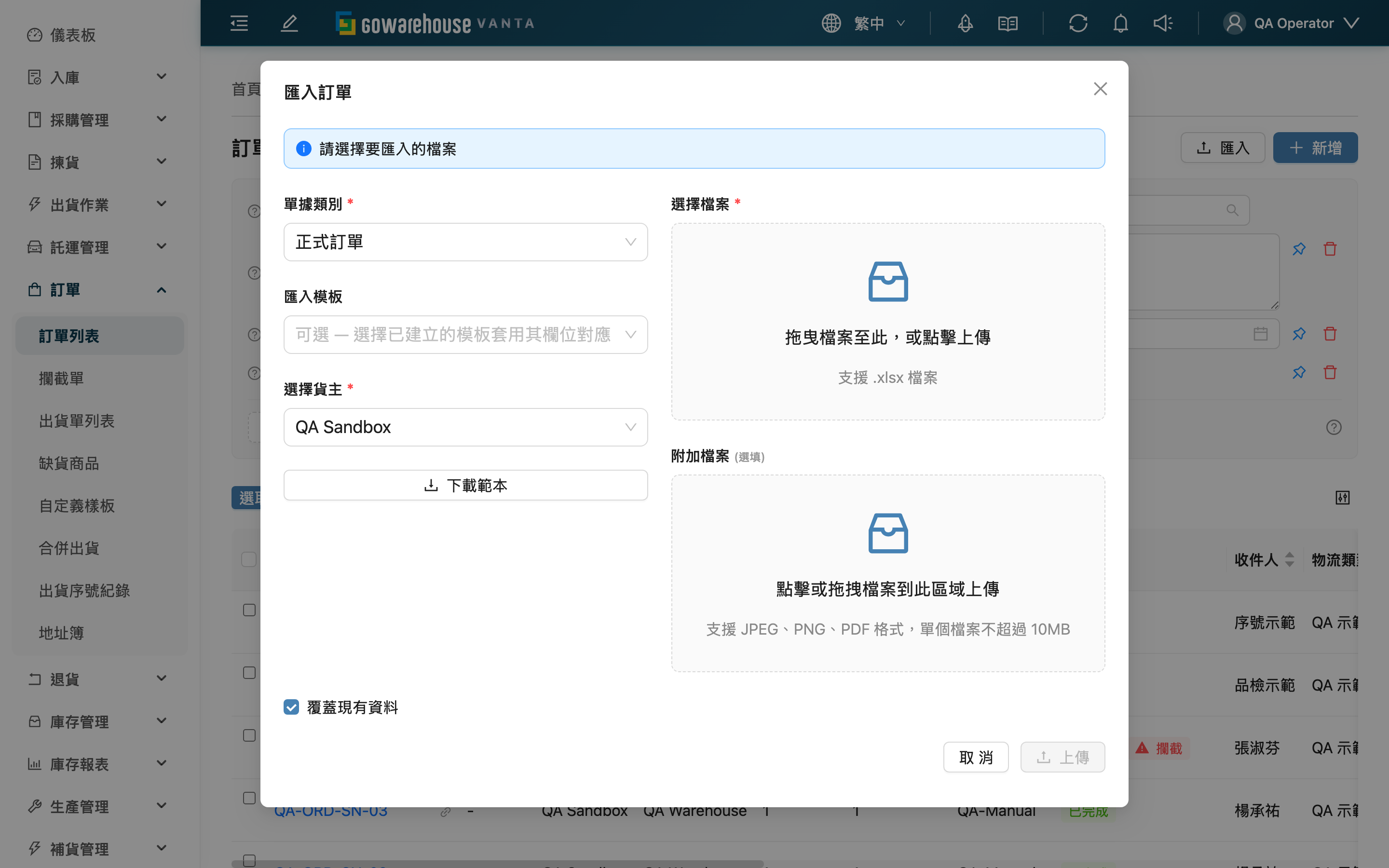Click the third red trash icon
This screenshot has width=1389, height=868.
point(1330,372)
